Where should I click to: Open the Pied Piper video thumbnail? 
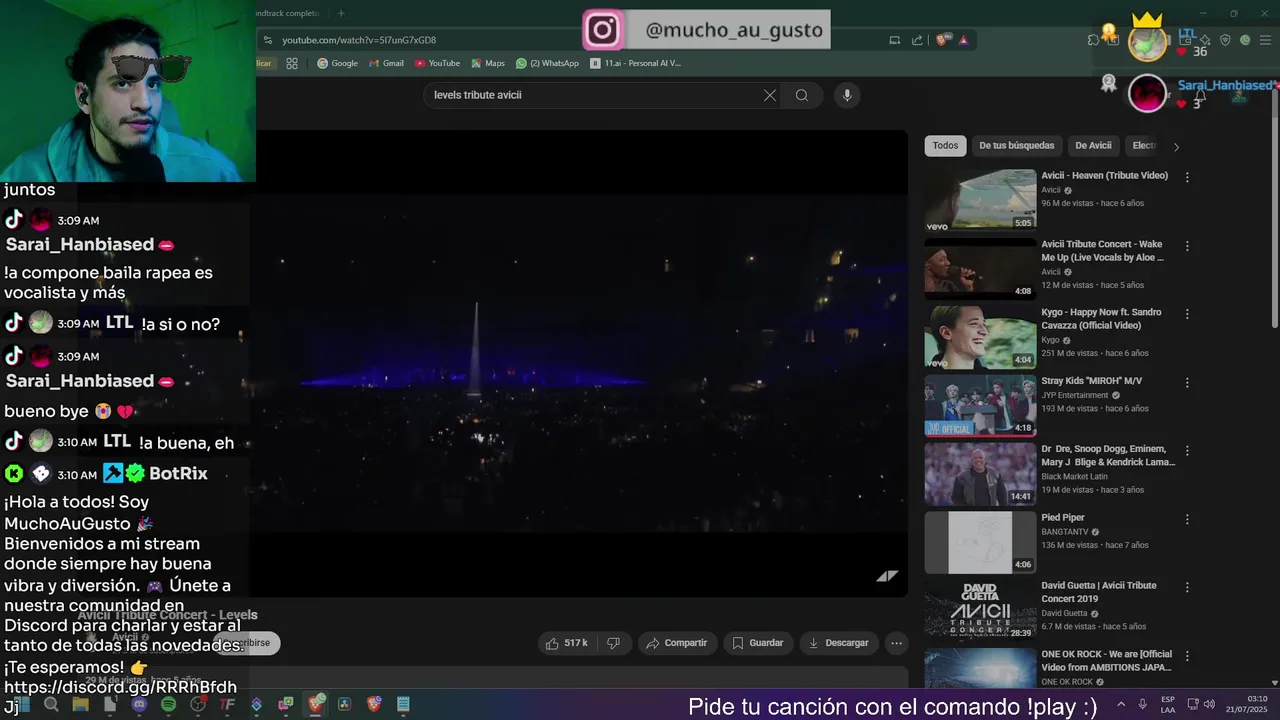(980, 543)
